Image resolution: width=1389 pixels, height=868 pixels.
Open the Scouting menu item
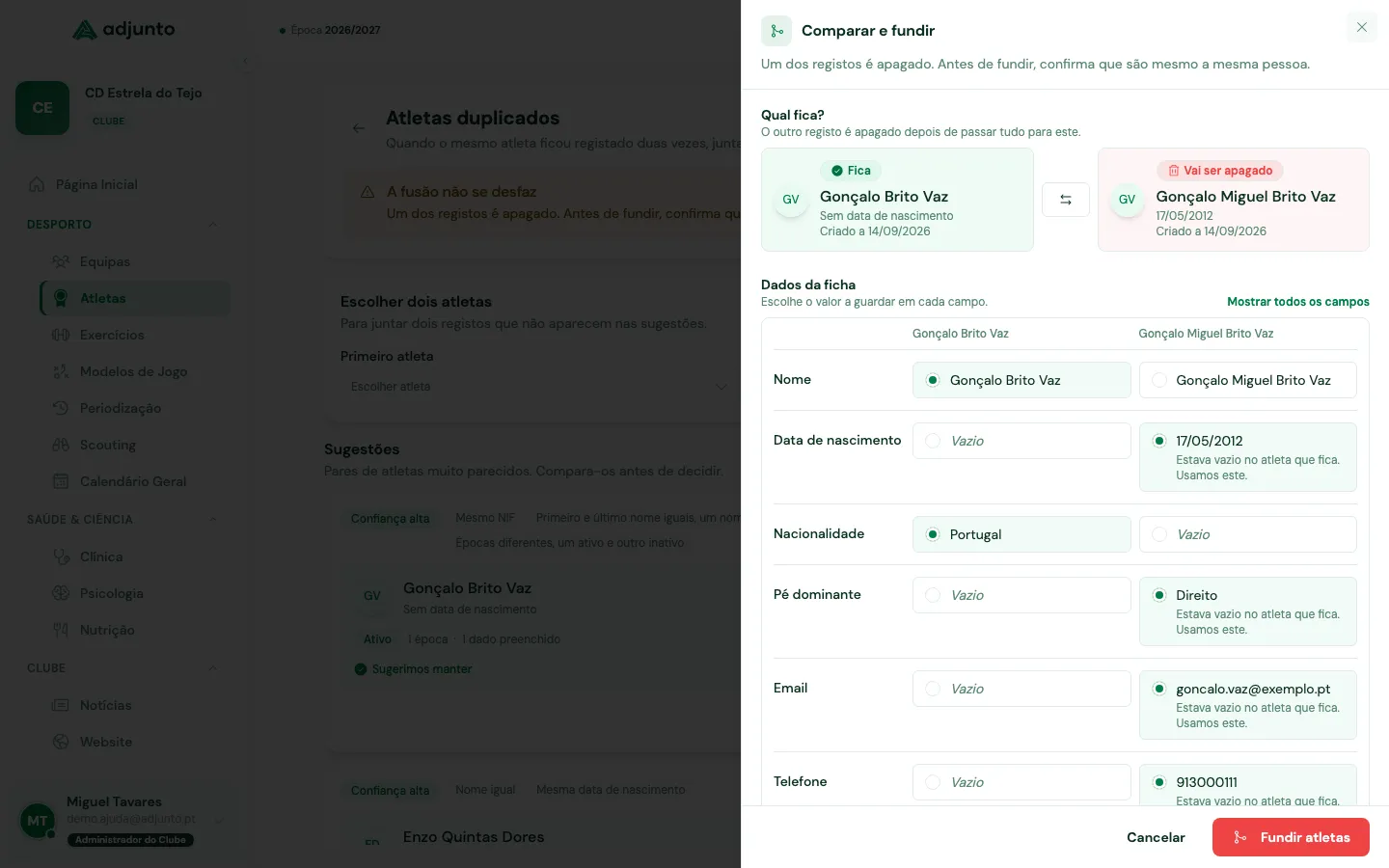point(135,445)
